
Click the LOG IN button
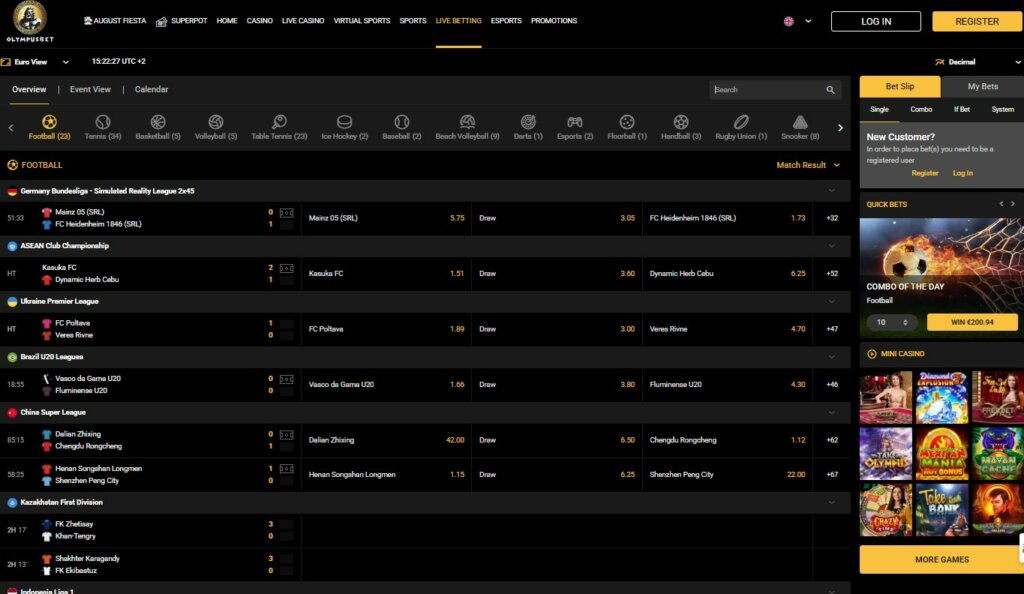[x=876, y=22]
